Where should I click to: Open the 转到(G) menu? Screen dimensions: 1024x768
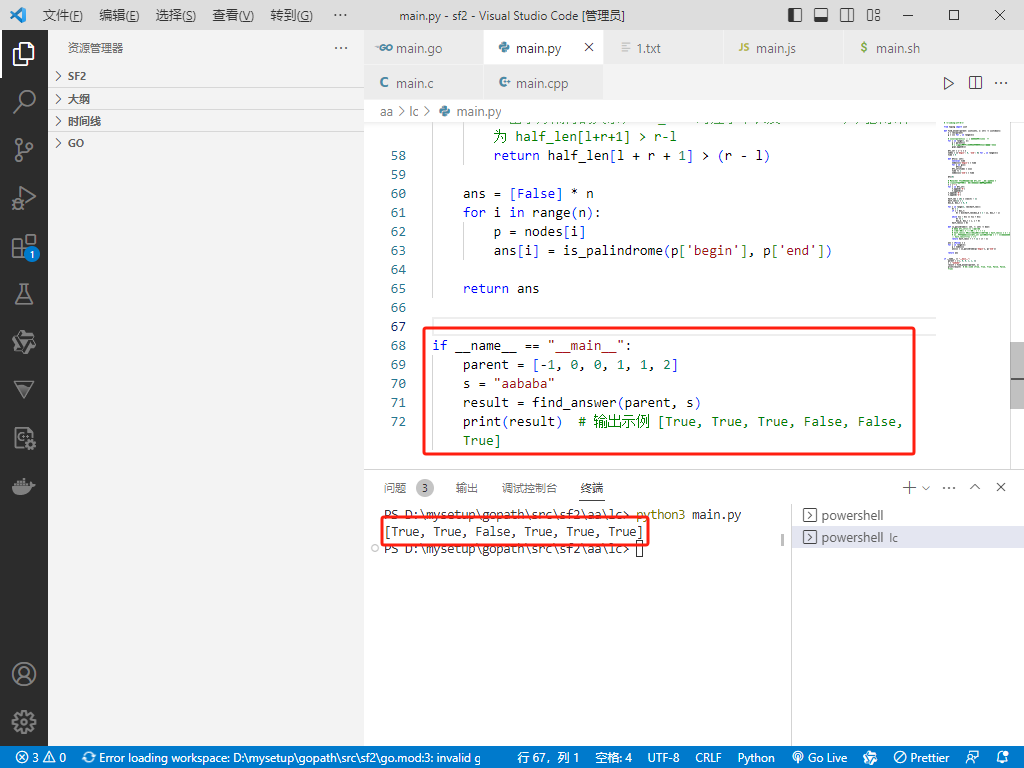pyautogui.click(x=291, y=15)
